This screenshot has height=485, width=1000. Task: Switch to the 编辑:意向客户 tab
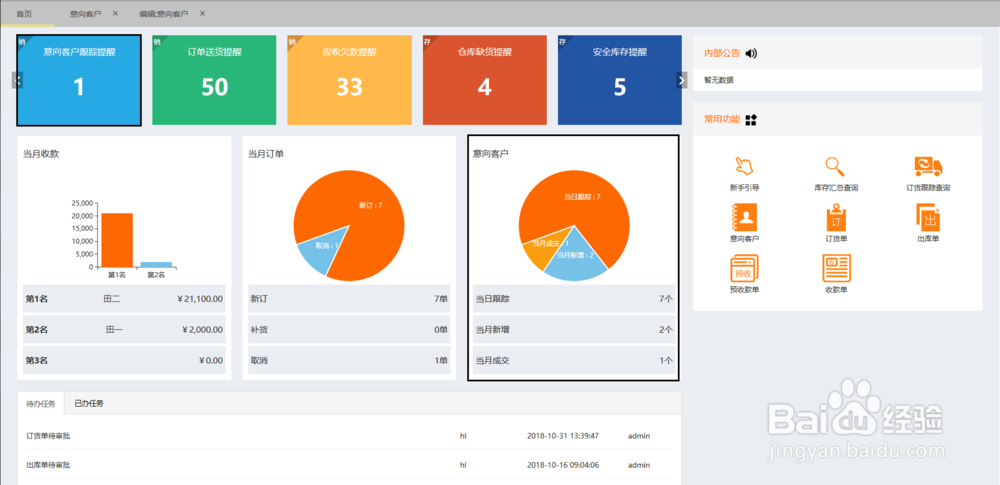[x=164, y=13]
